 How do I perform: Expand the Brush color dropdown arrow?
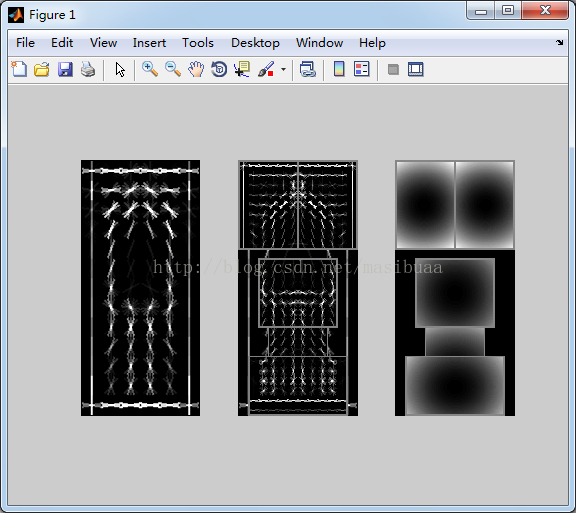tap(283, 69)
